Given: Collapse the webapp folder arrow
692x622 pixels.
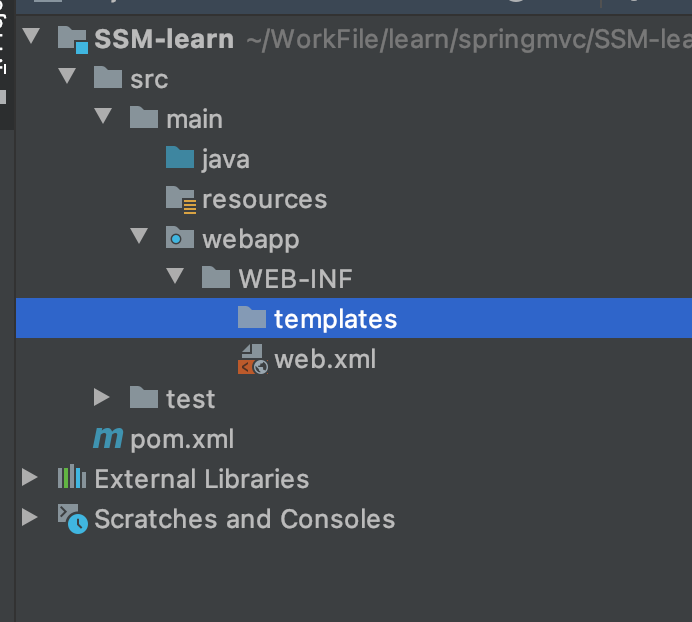Looking at the screenshot, I should (x=138, y=238).
